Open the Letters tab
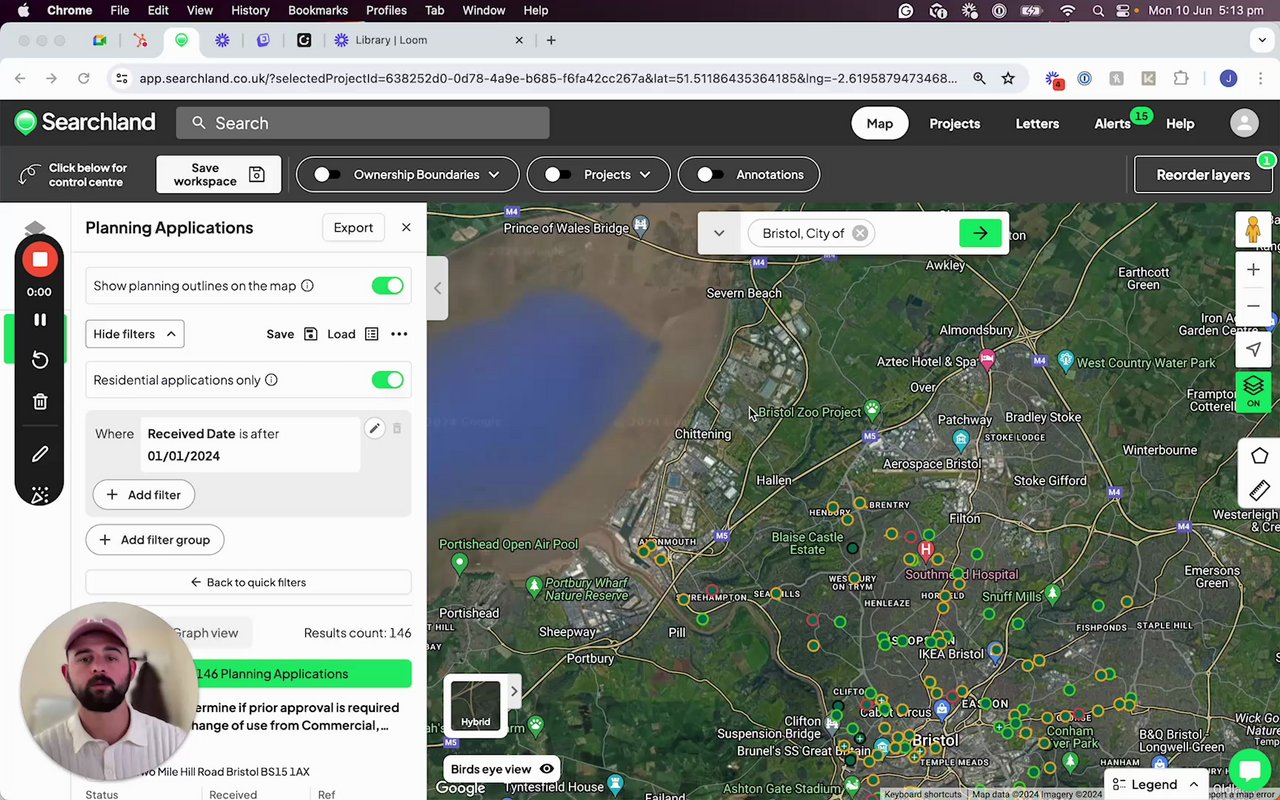The height and width of the screenshot is (800, 1280). click(1037, 124)
